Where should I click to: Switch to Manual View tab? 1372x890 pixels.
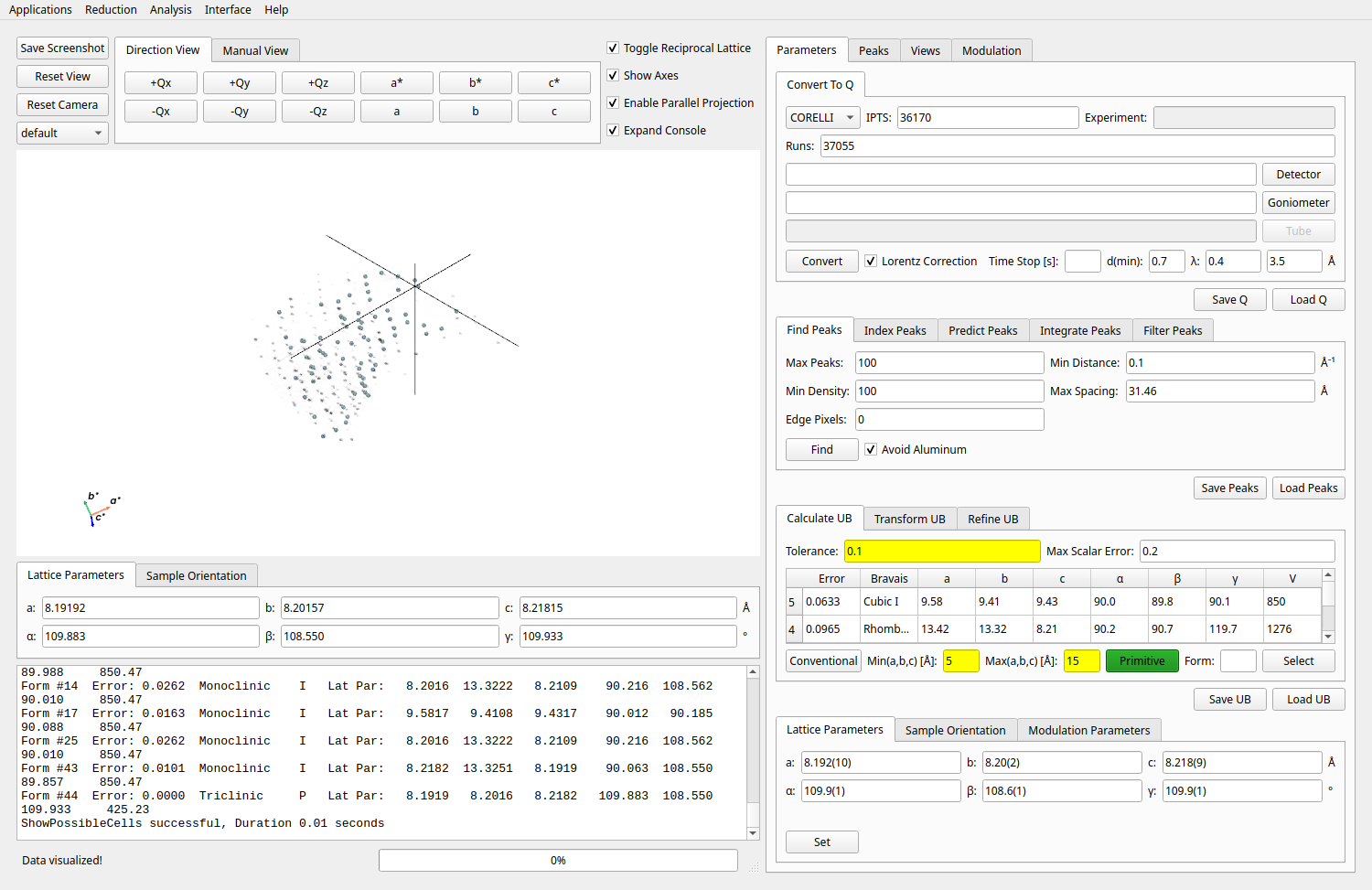255,50
